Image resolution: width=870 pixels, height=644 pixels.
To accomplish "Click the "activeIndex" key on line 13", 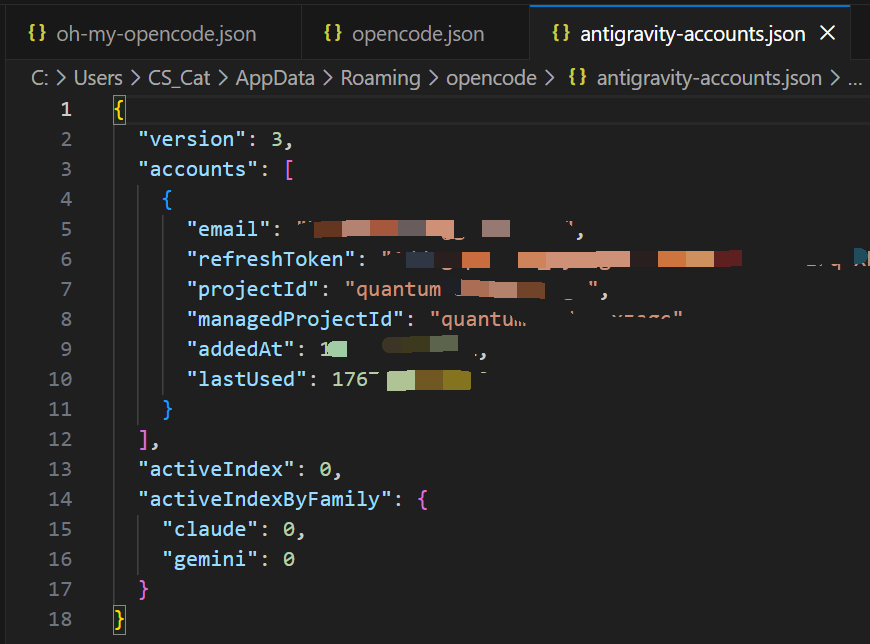I will click(216, 469).
